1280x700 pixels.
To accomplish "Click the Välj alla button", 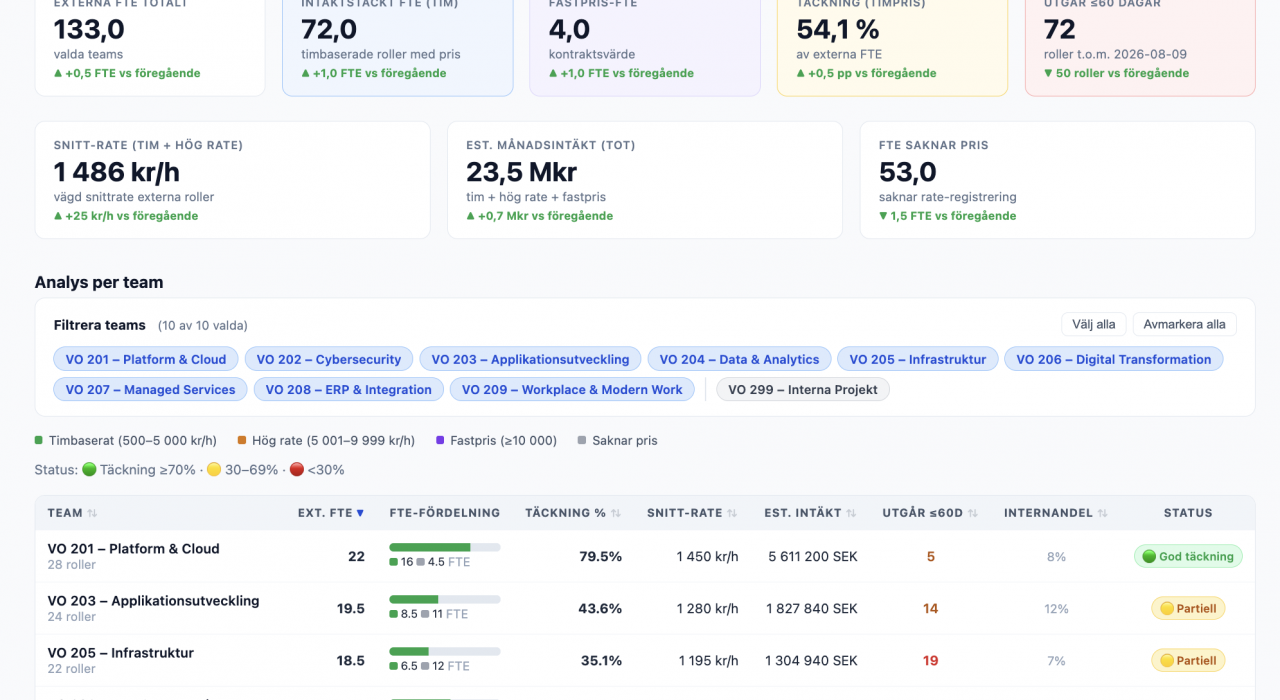I will [1094, 324].
